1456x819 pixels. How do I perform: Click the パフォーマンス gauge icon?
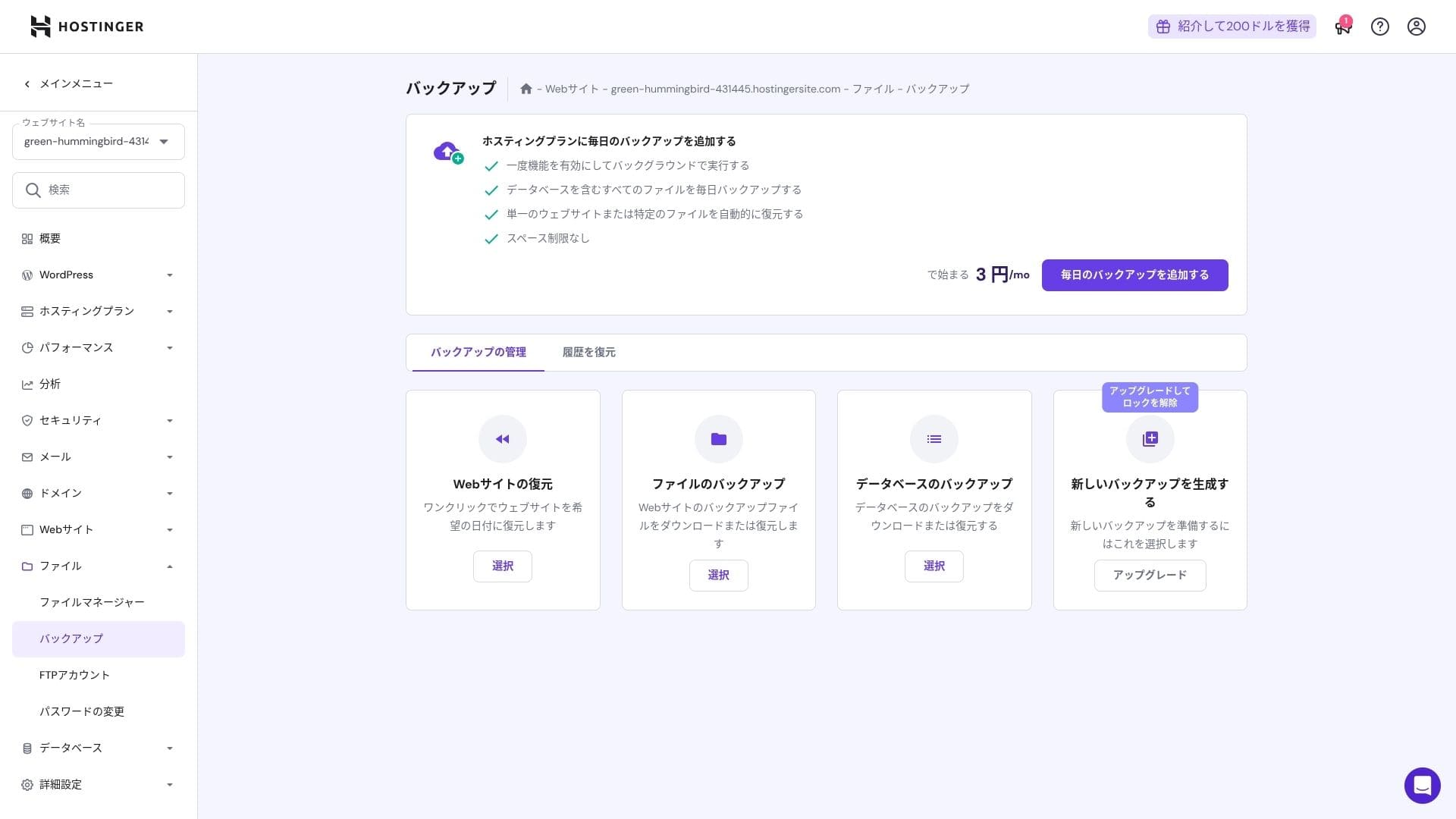coord(27,348)
